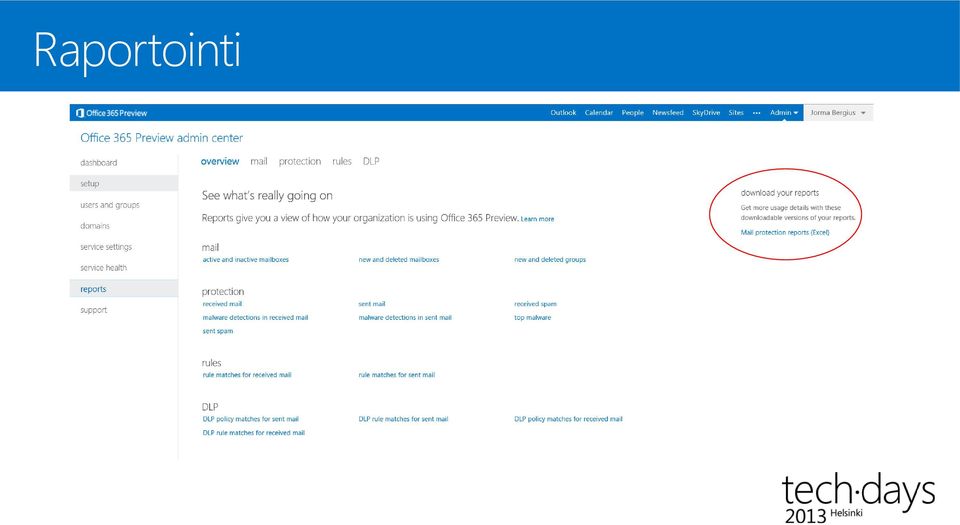The width and height of the screenshot is (960, 525).
Task: Open new and deleted groups report
Action: pyautogui.click(x=550, y=259)
